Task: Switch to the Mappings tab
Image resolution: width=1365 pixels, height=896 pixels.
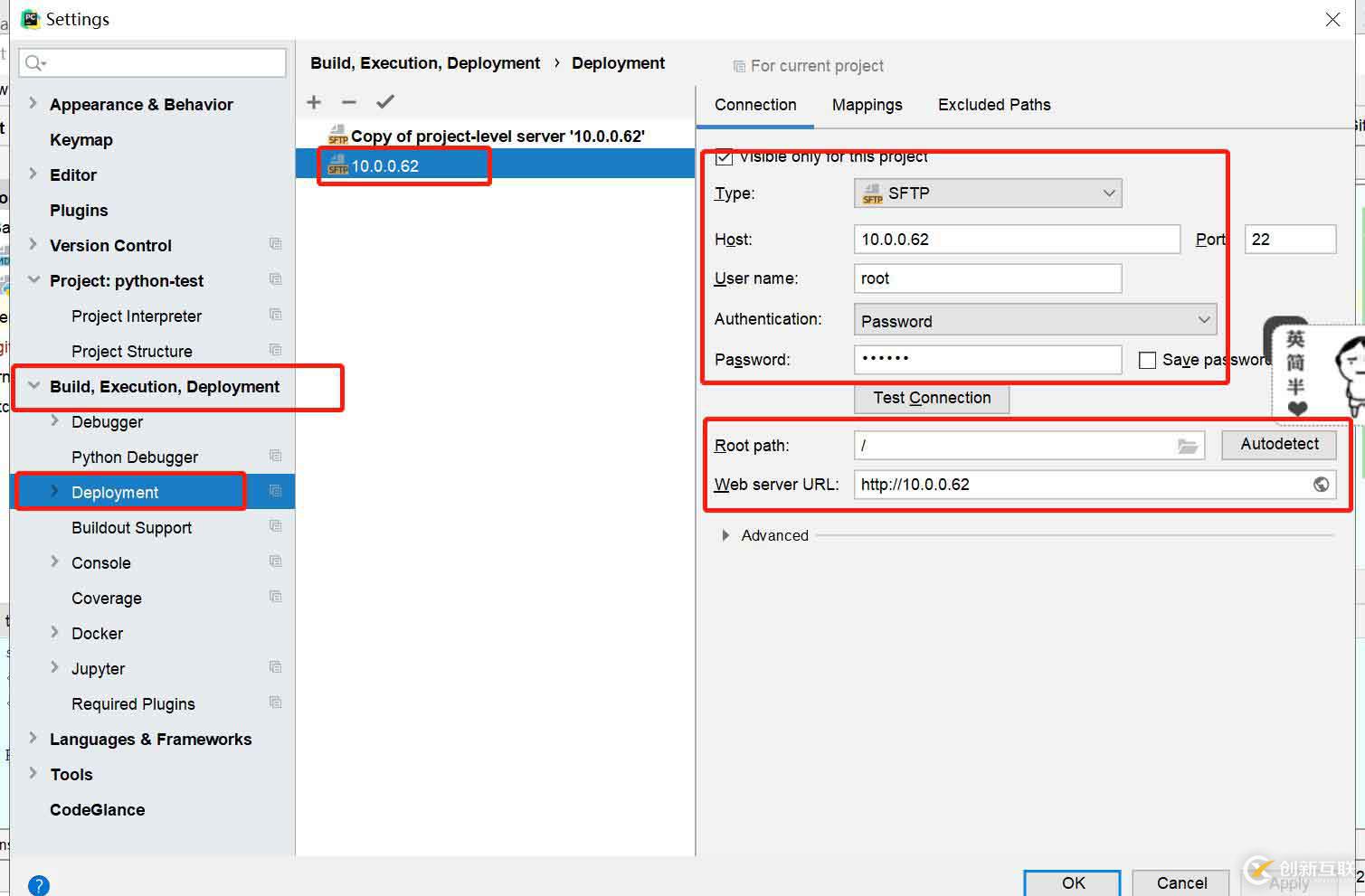Action: coord(867,105)
